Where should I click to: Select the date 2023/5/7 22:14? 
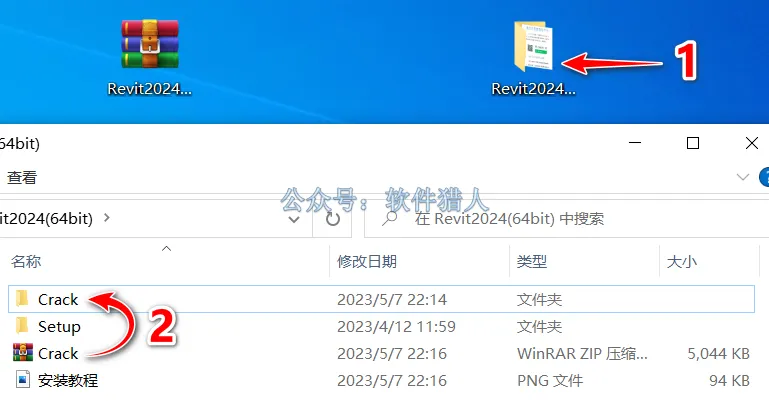coord(392,299)
